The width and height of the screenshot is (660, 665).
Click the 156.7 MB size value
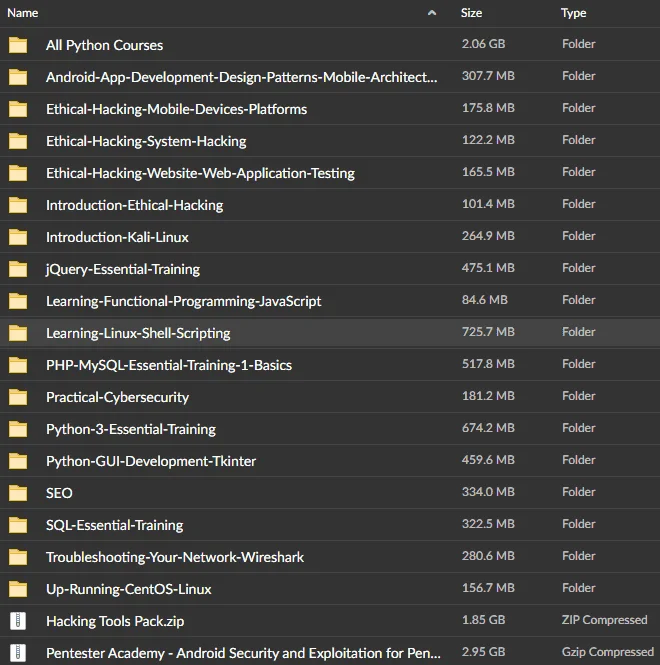coord(488,588)
